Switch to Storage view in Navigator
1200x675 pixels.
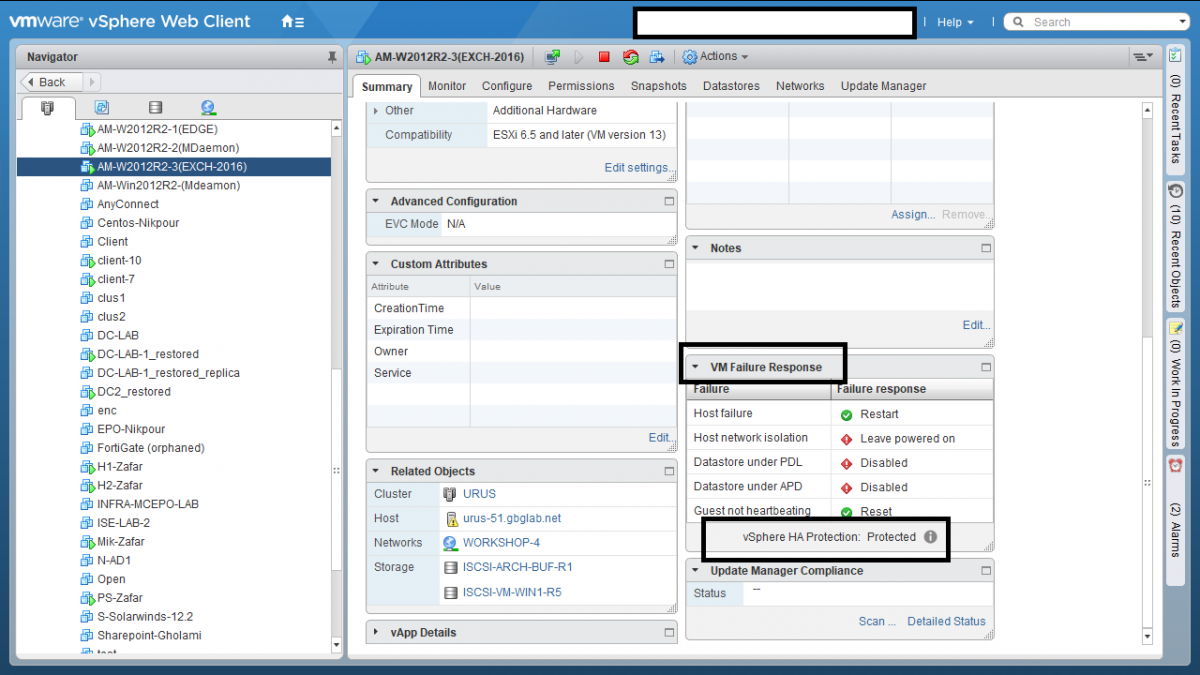(x=155, y=108)
